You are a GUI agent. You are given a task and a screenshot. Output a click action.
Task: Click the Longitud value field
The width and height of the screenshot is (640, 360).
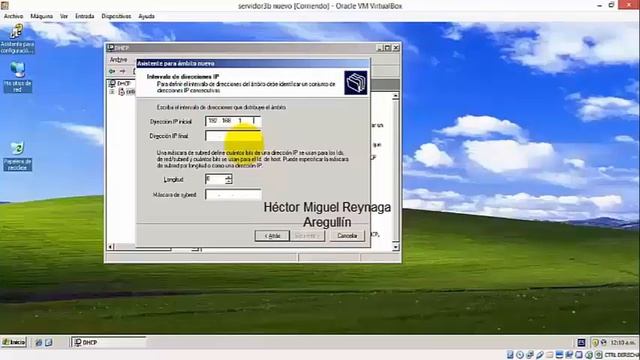point(215,179)
